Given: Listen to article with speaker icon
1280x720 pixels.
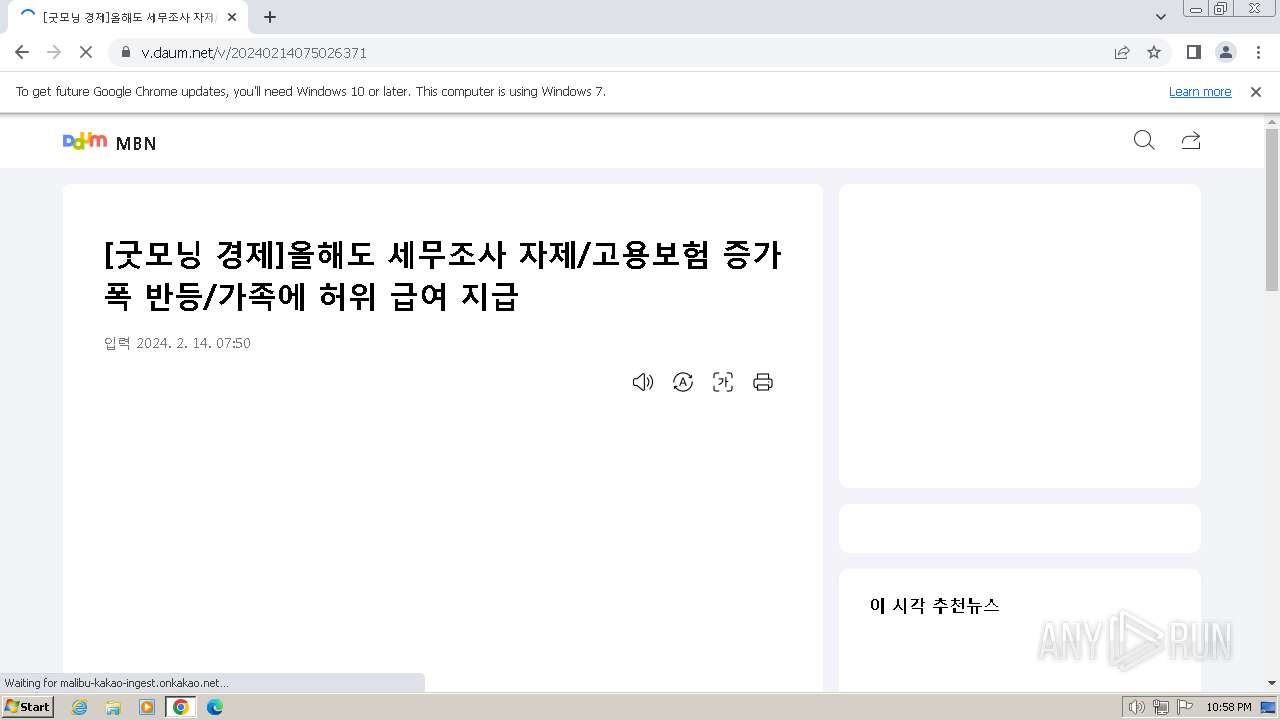Looking at the screenshot, I should (643, 382).
